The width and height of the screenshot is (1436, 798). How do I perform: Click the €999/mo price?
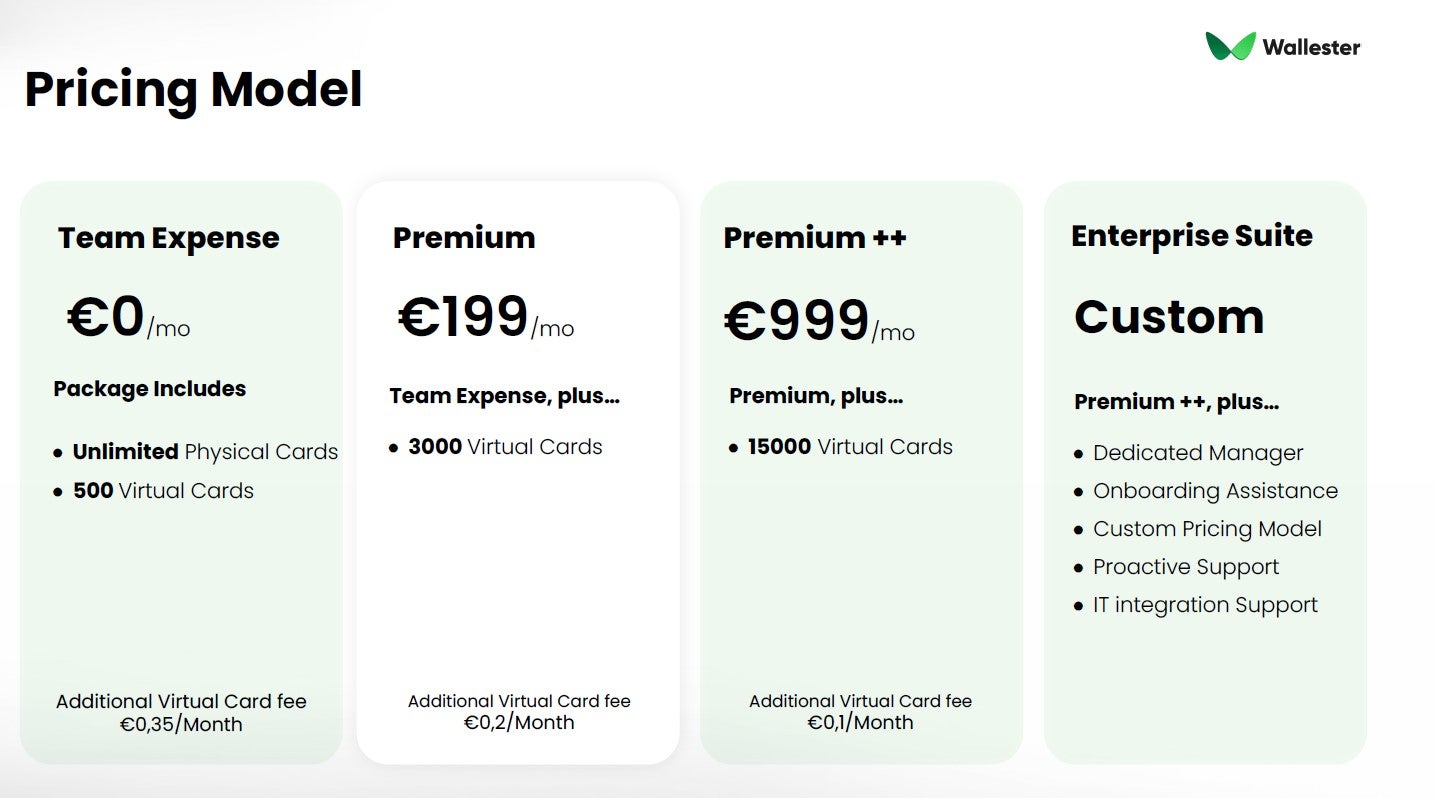point(818,322)
